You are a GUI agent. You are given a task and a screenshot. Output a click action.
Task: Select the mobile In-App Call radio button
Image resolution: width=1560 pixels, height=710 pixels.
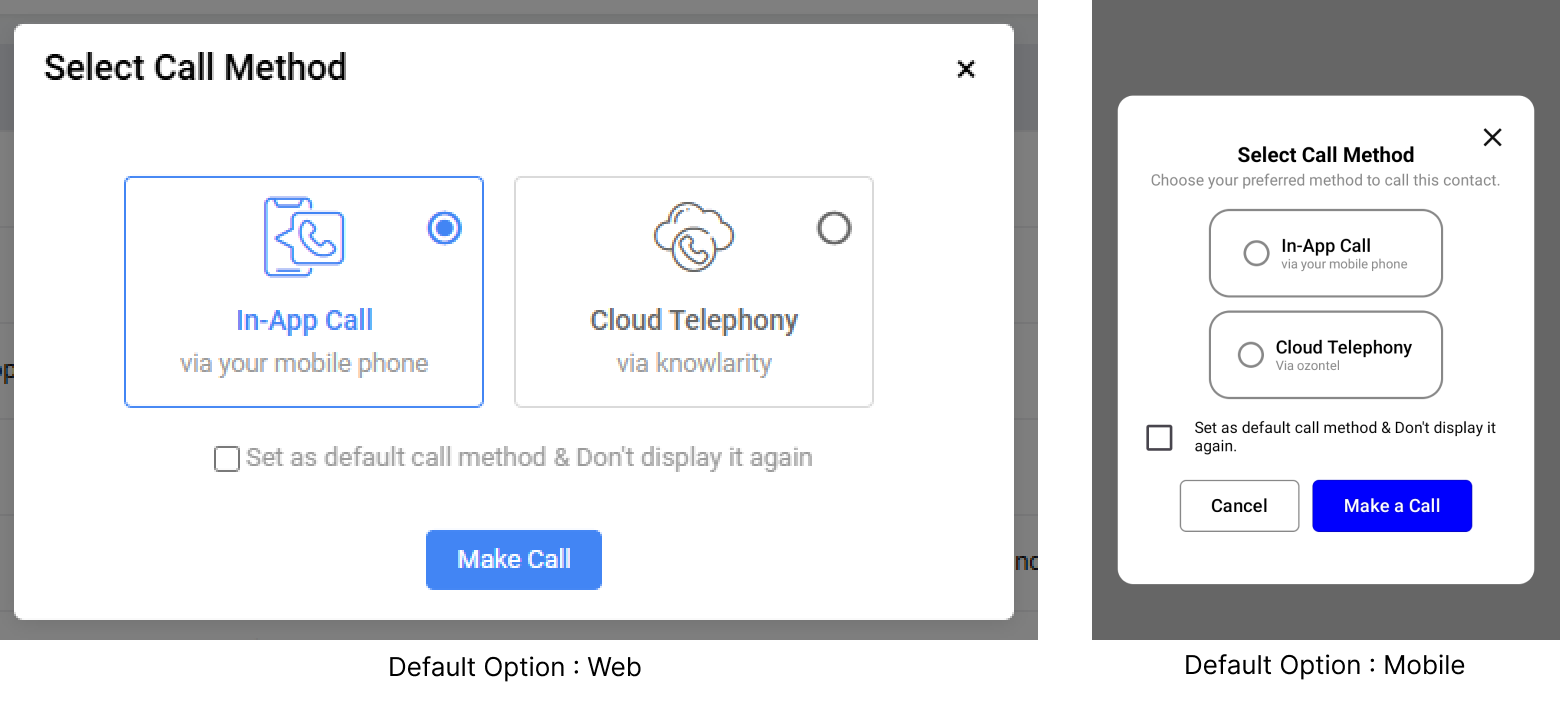coord(1256,253)
